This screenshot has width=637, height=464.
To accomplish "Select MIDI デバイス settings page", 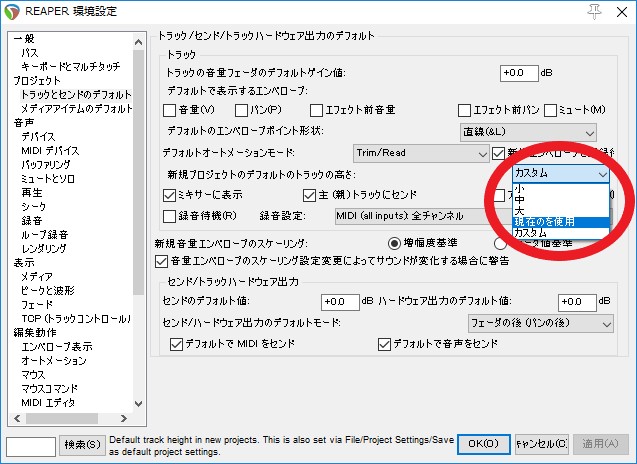I will point(50,151).
